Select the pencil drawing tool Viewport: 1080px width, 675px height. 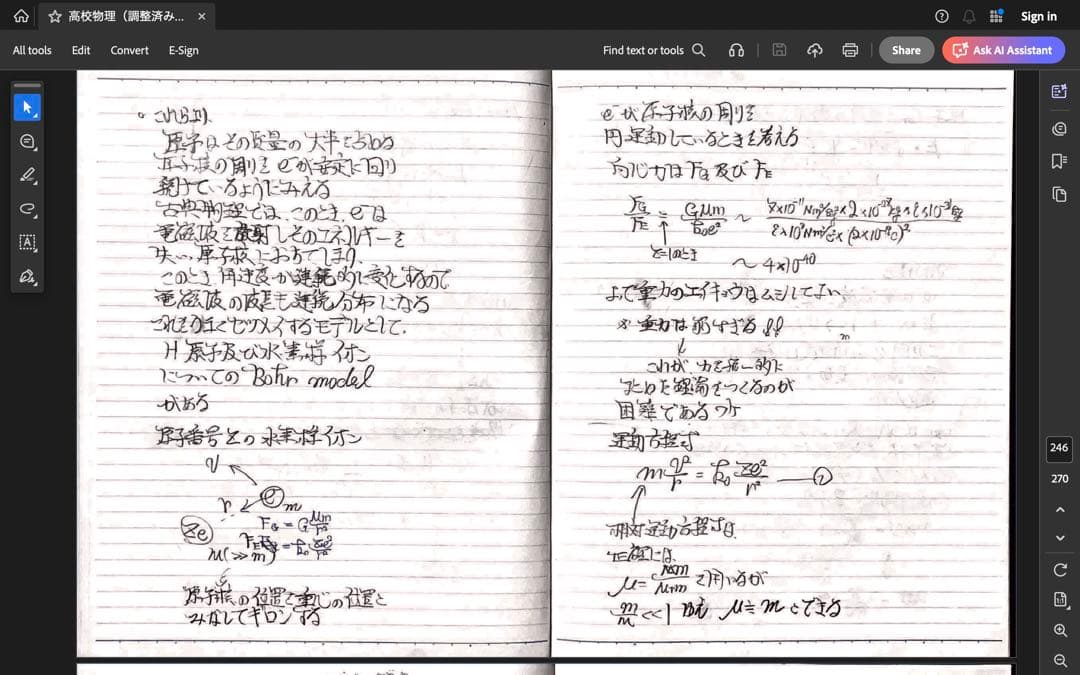point(27,176)
